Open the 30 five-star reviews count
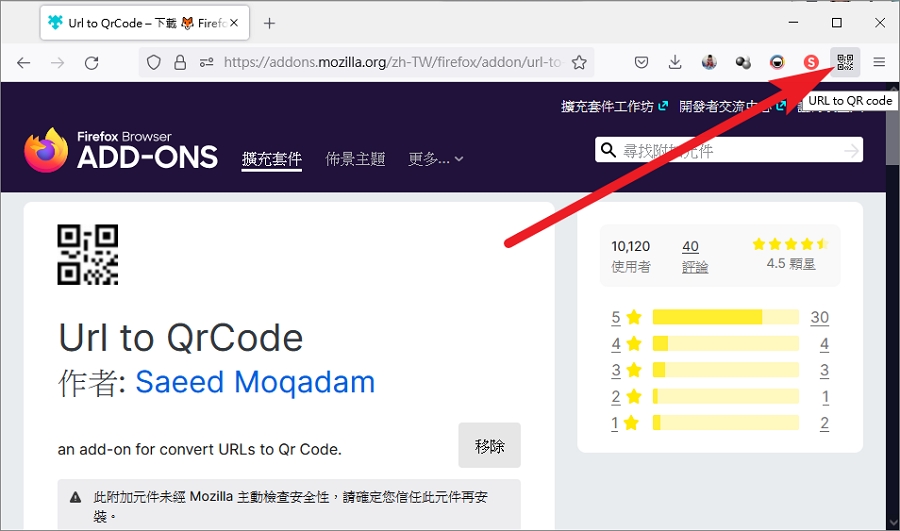Image resolution: width=900 pixels, height=531 pixels. click(820, 317)
